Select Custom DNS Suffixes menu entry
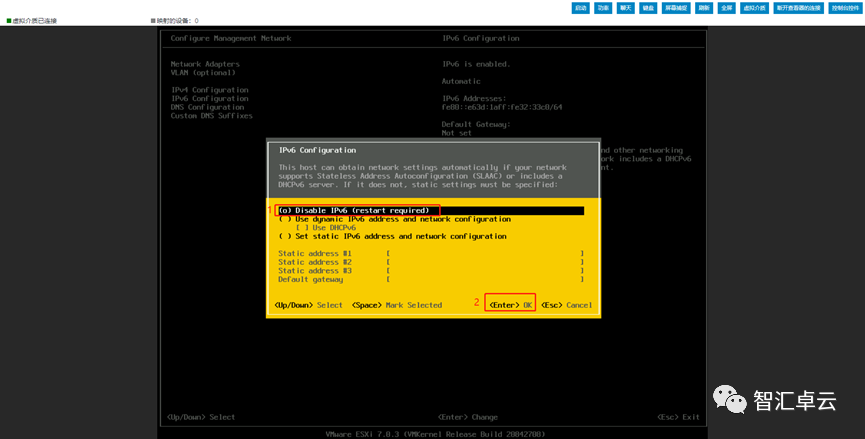 point(212,116)
